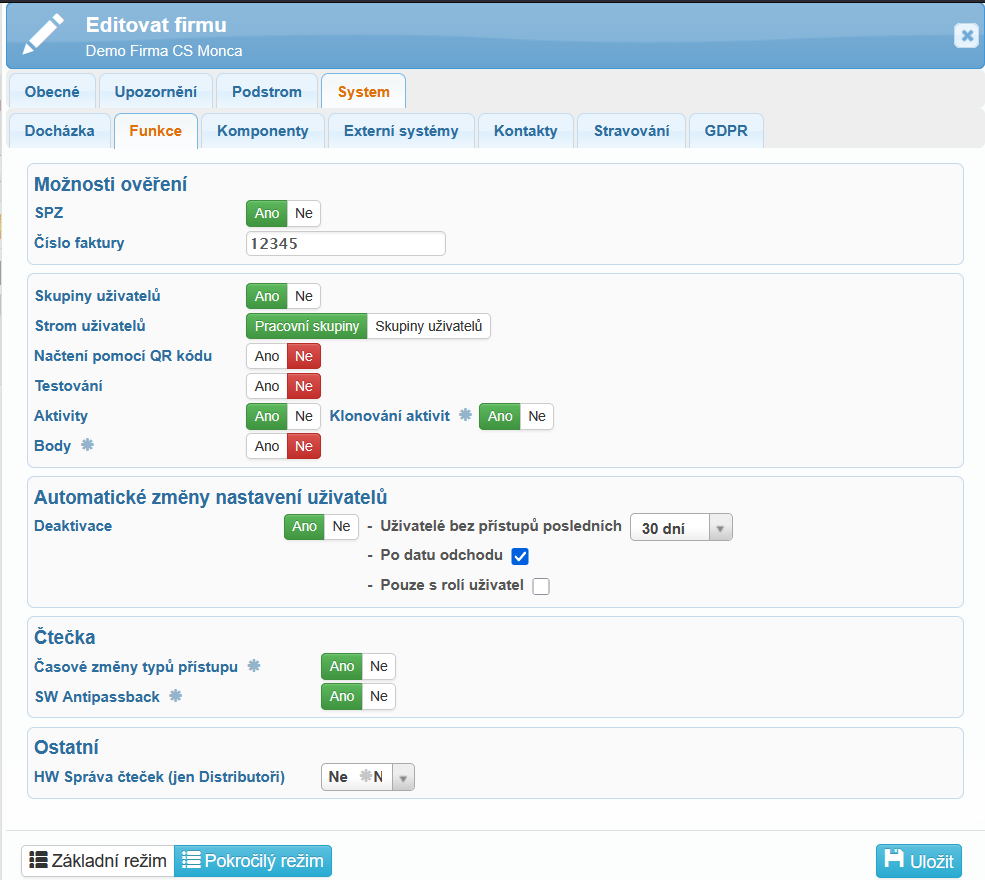Set SPZ toggle to Ne

[304, 213]
